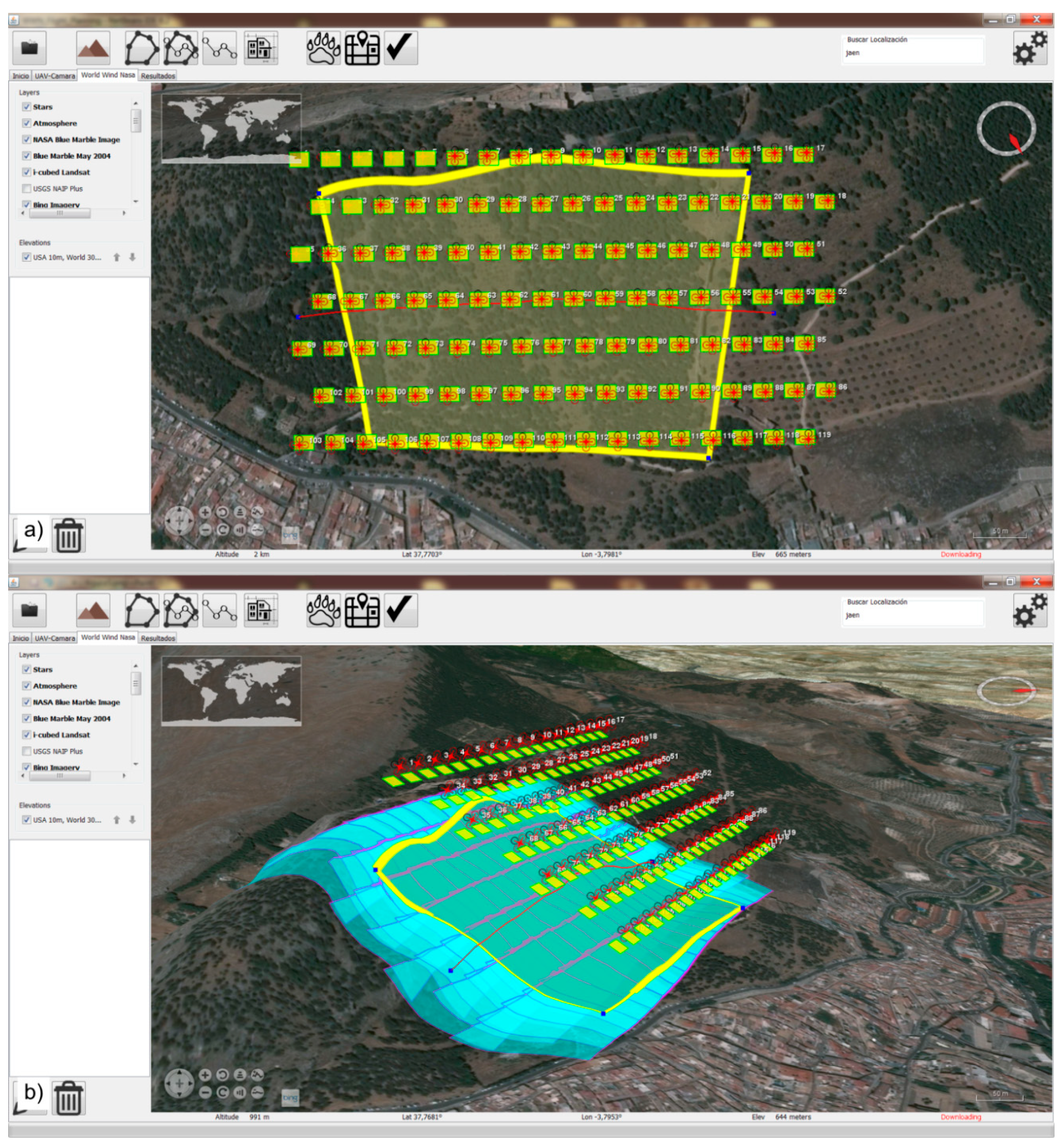Toggle the Atmosphere layer checkbox in bottom window
Viewport: 1064px width, 1148px height.
tap(27, 686)
